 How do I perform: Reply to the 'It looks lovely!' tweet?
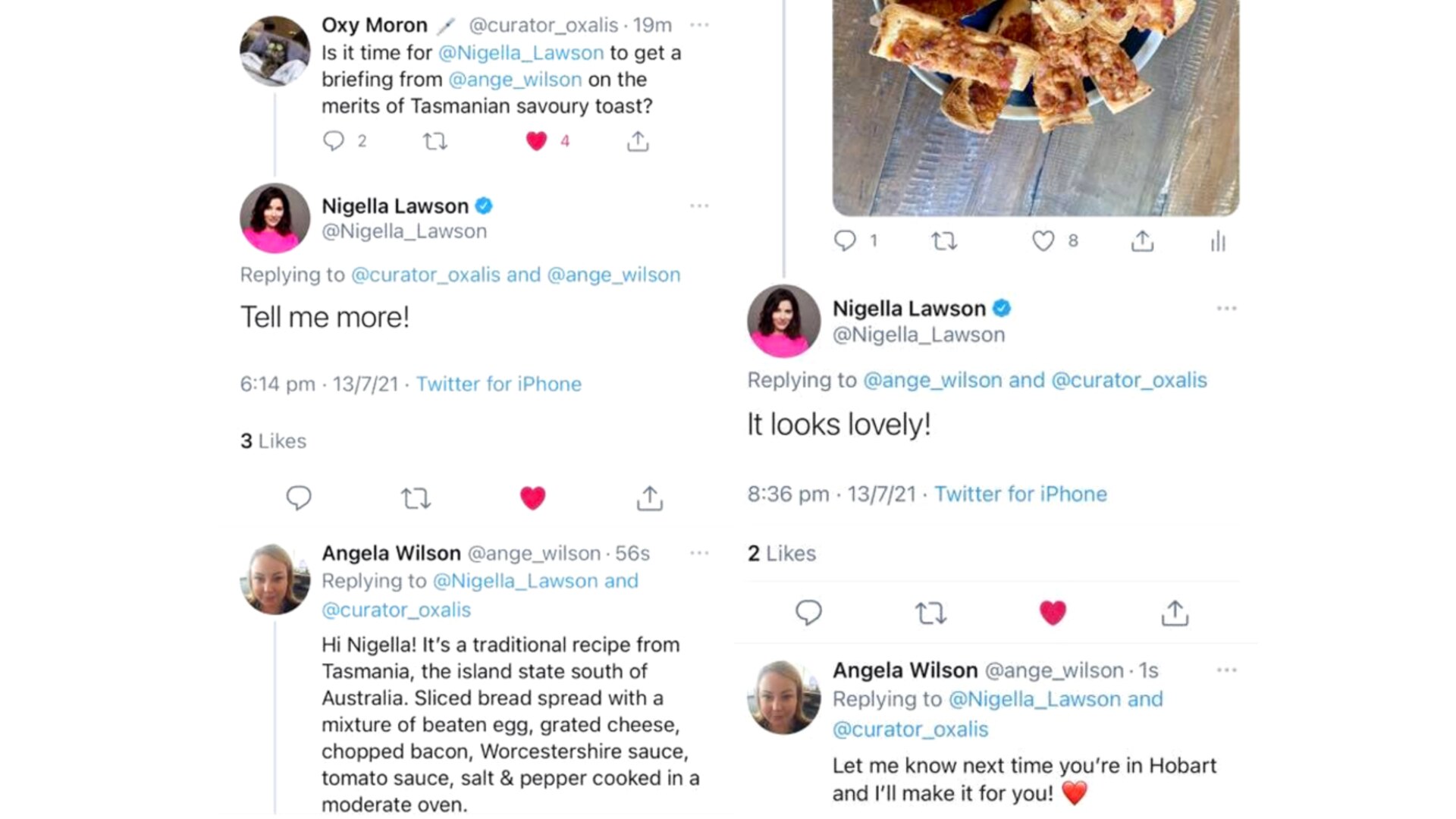[808, 613]
